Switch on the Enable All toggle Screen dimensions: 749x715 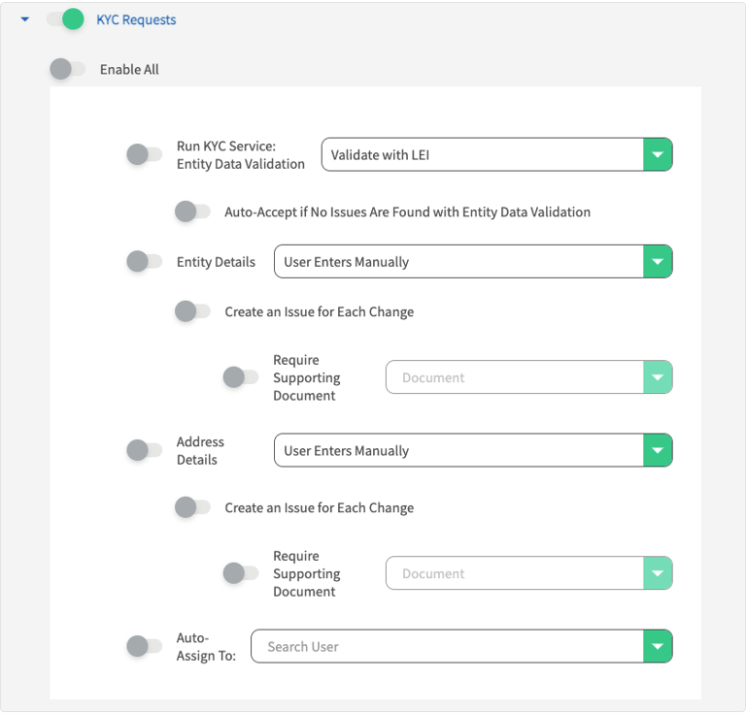click(x=68, y=69)
